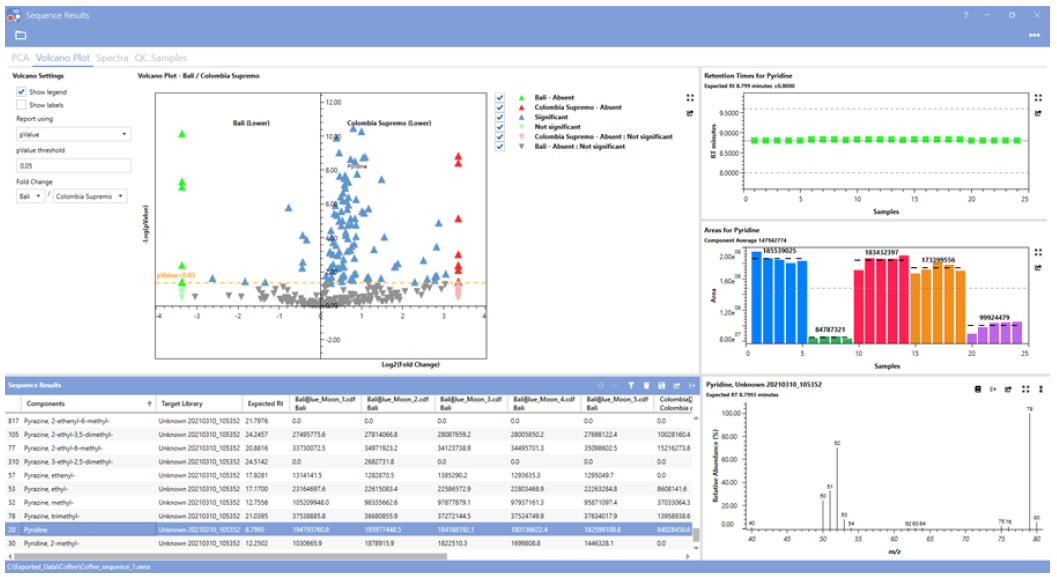1057x577 pixels.
Task: Select the Pyrazine, ethyl- row
Action: click(349, 489)
